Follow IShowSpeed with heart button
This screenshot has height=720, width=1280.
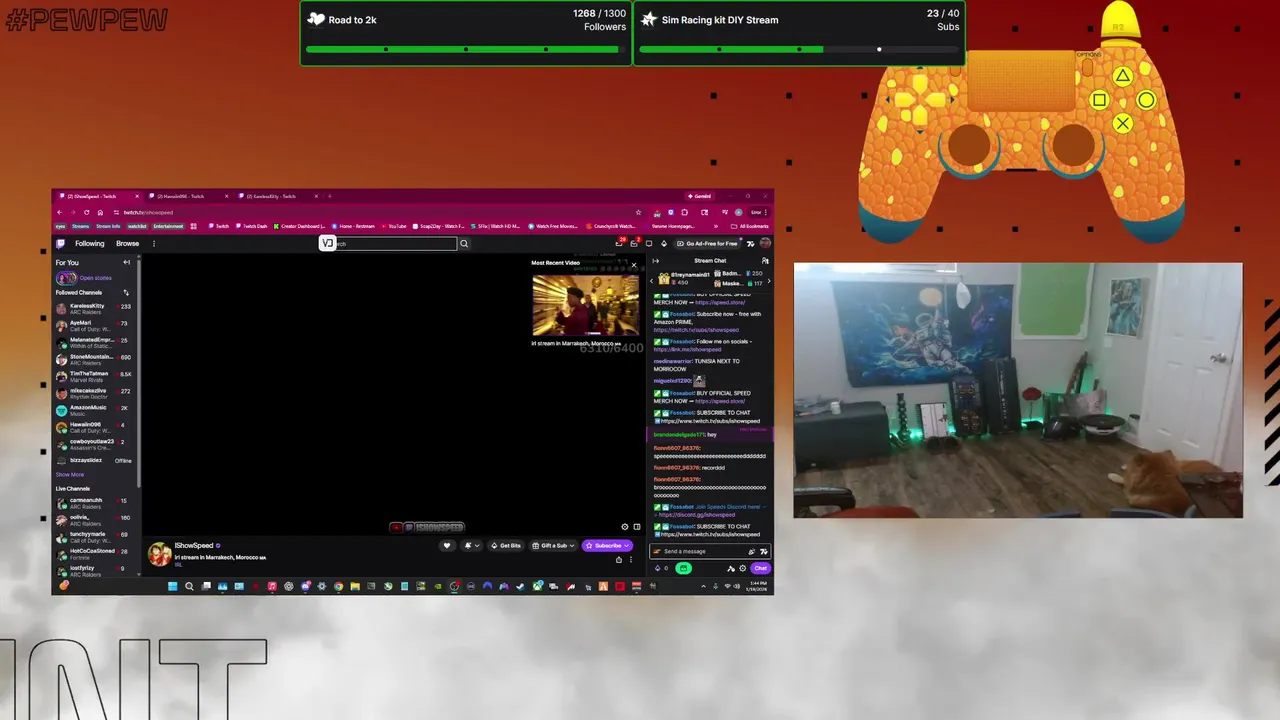click(x=447, y=546)
